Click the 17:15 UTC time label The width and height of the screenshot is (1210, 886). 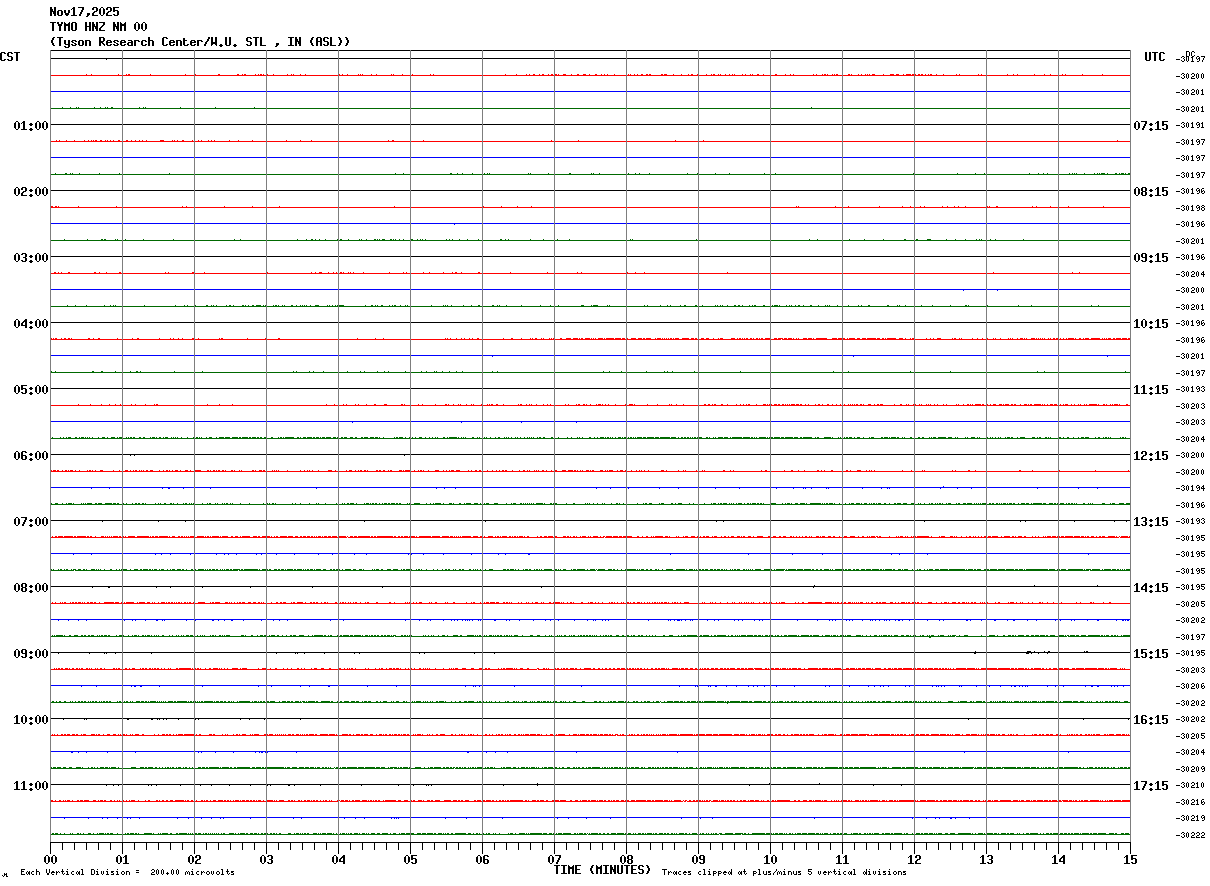point(1150,785)
